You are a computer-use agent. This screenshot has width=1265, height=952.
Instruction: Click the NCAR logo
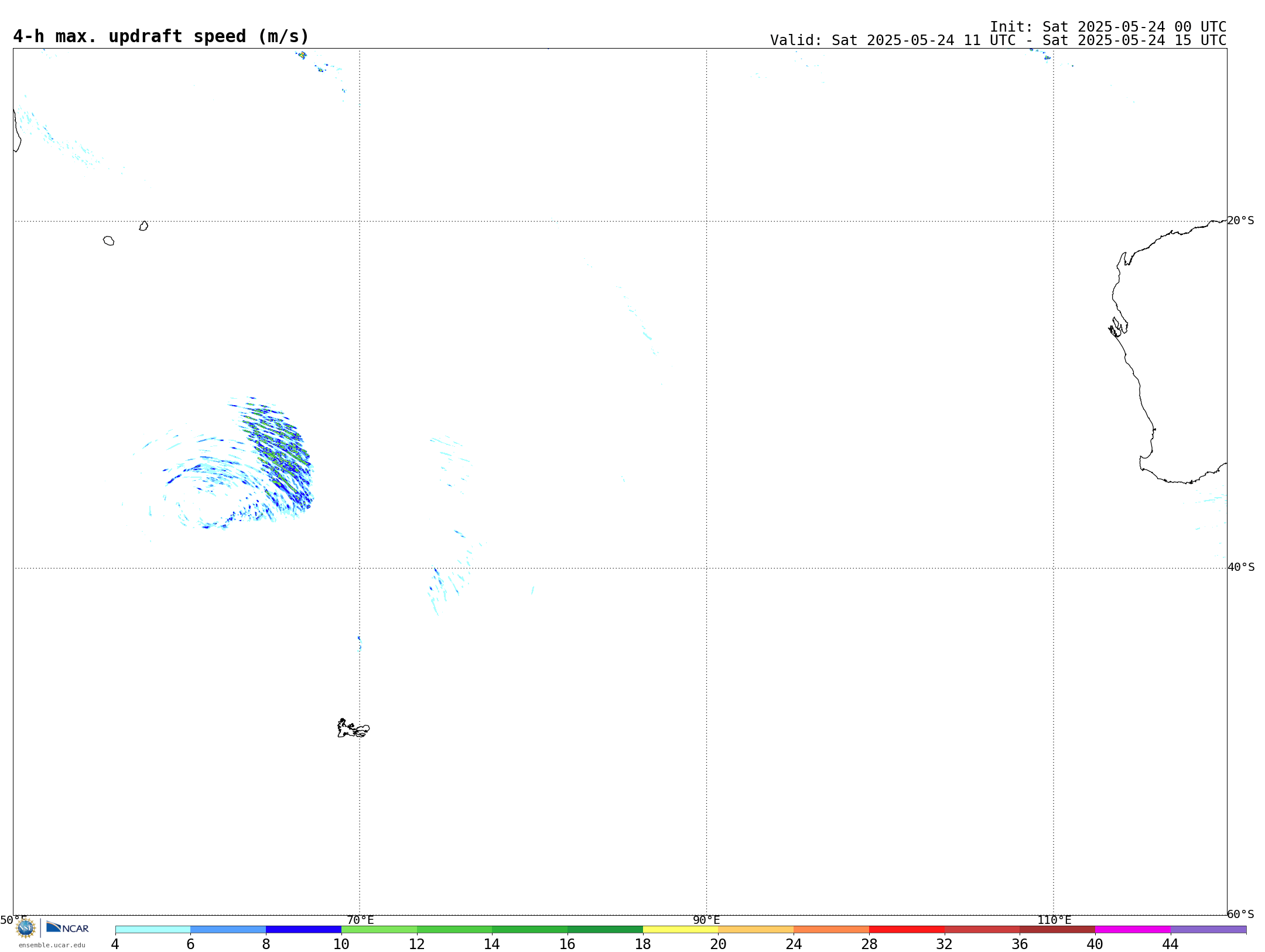click(x=67, y=927)
